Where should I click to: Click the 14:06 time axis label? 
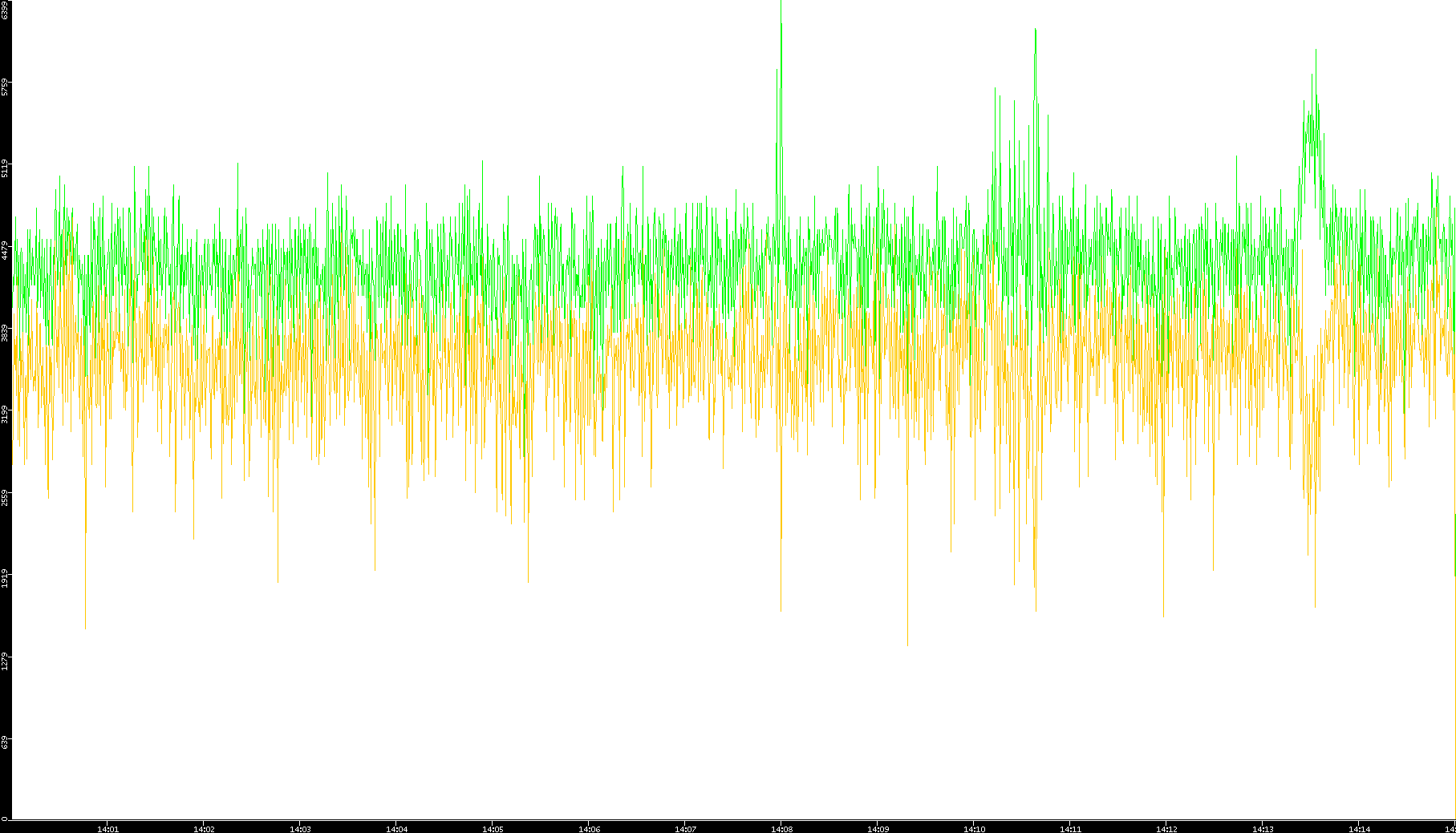[x=589, y=829]
